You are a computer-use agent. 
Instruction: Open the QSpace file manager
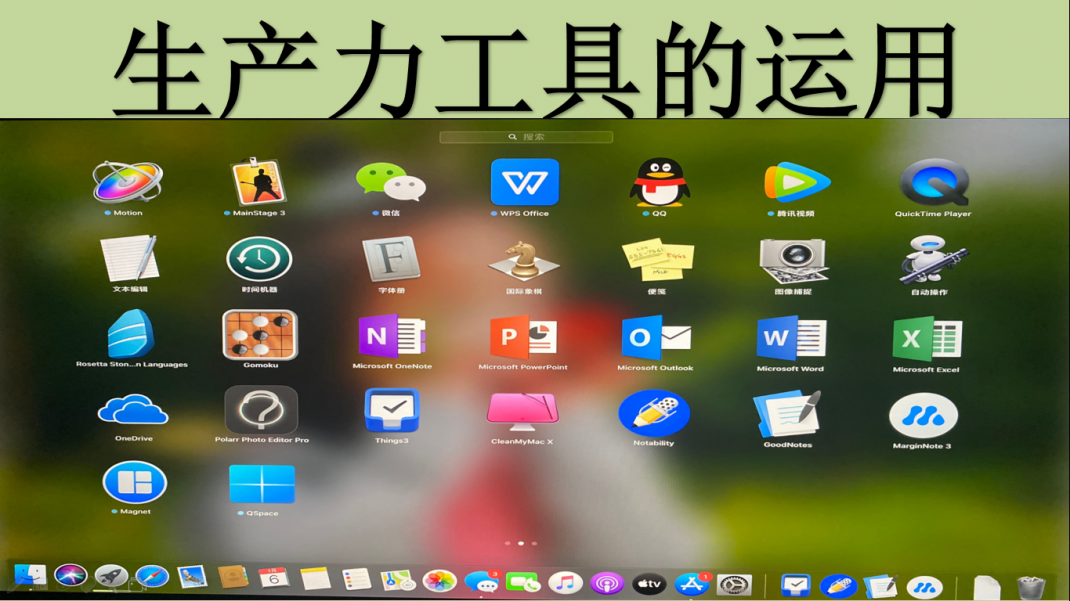pos(262,484)
